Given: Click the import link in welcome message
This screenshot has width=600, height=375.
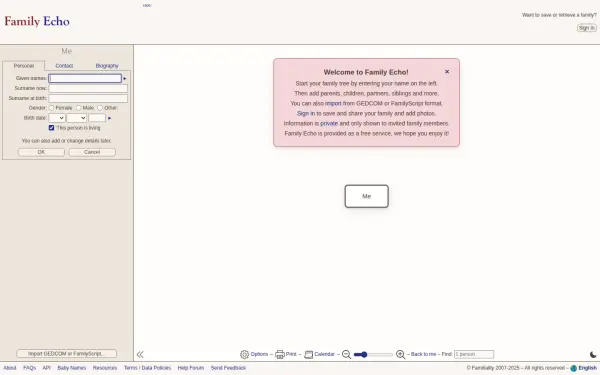Looking at the screenshot, I should pyautogui.click(x=333, y=103).
